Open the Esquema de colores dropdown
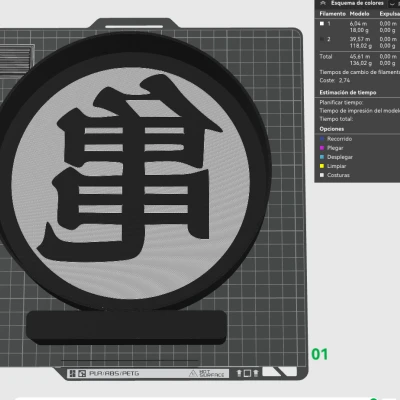This screenshot has height=400, width=400. 393,3
